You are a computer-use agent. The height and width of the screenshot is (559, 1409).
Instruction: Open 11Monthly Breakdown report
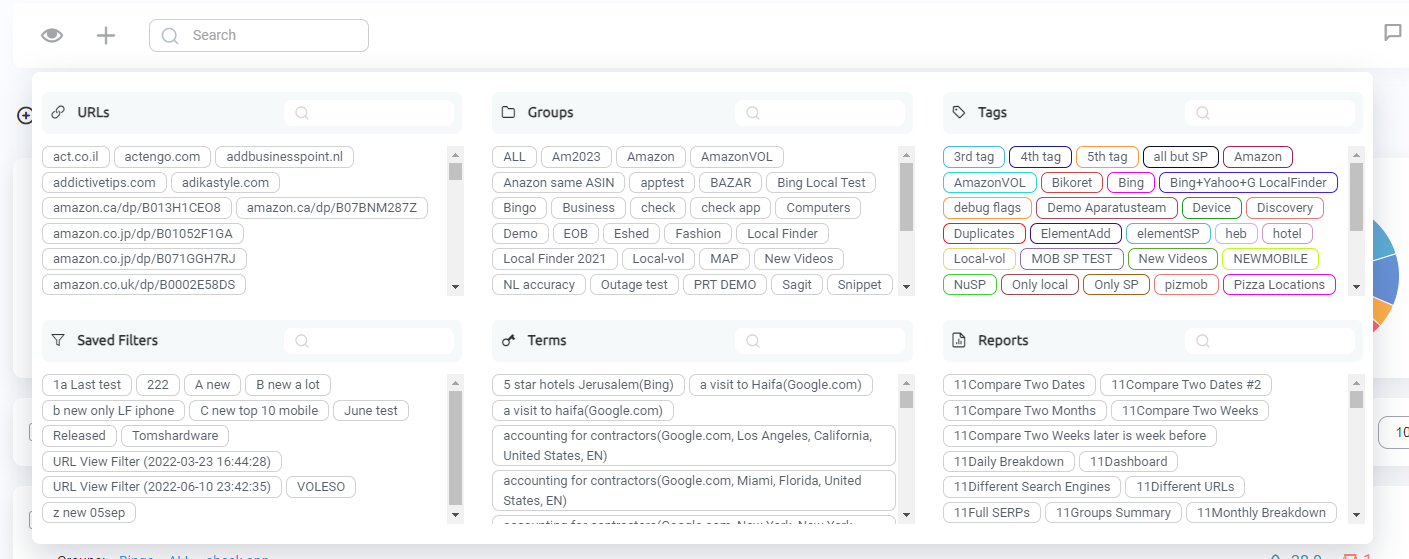click(x=1261, y=512)
